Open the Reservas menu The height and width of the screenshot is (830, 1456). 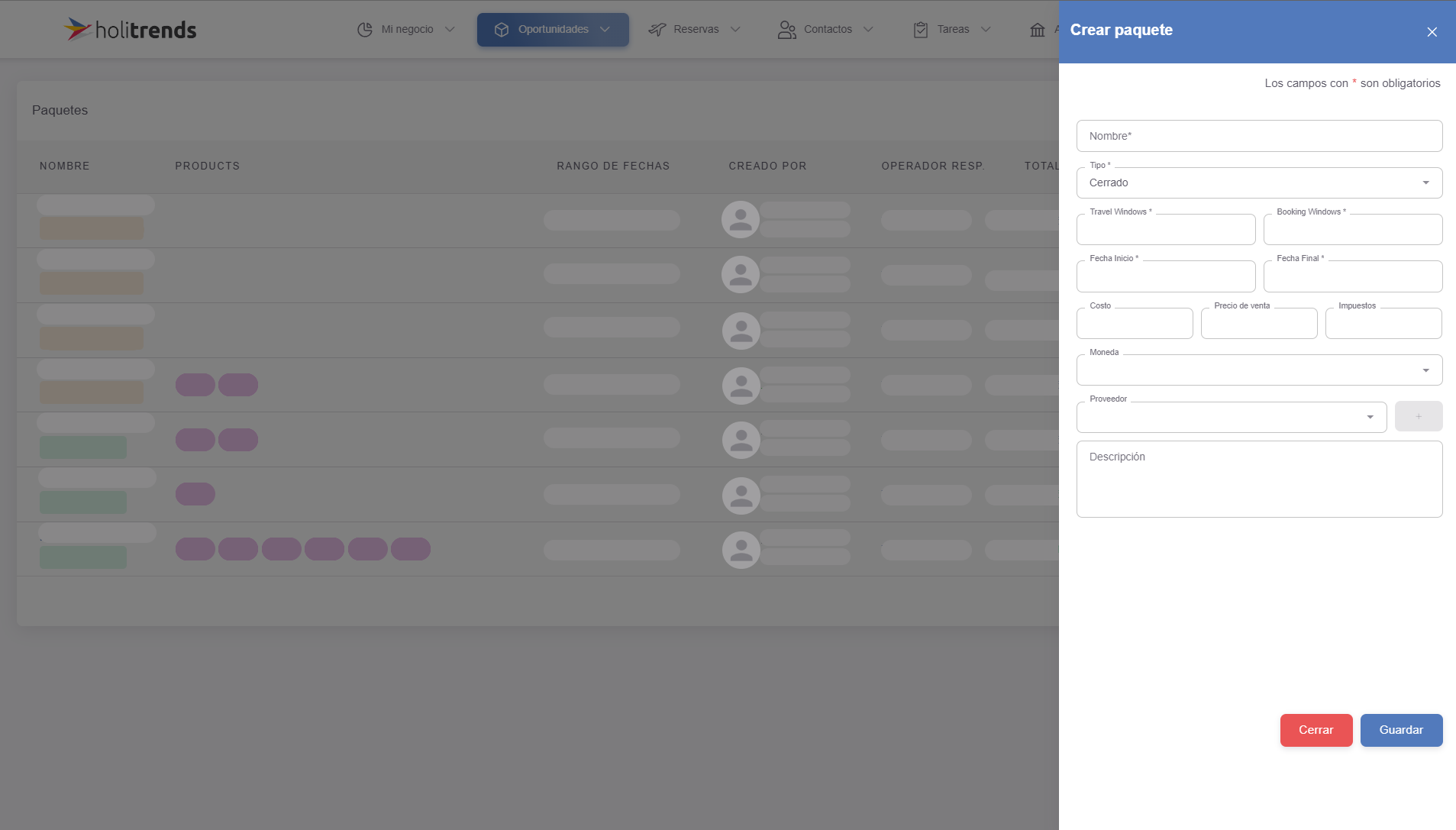pos(695,30)
